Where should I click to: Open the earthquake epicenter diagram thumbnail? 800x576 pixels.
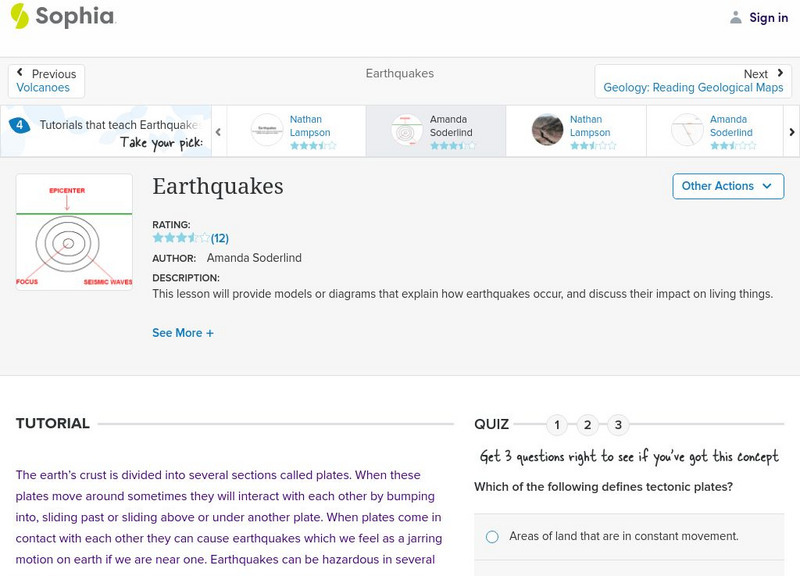click(x=74, y=230)
